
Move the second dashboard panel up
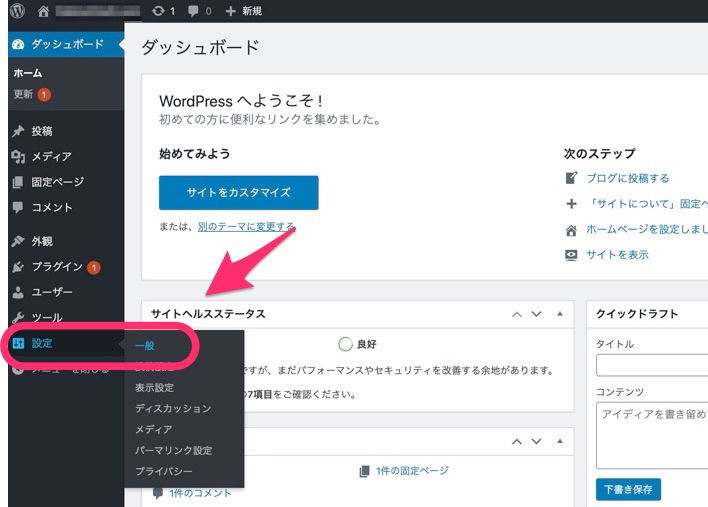click(x=517, y=442)
